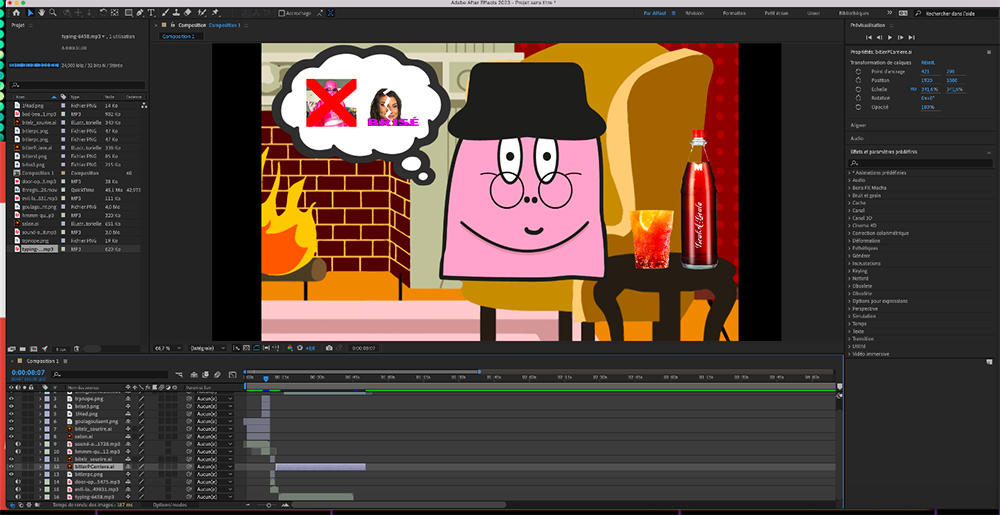Select the Rectangle shape tool

(129, 13)
